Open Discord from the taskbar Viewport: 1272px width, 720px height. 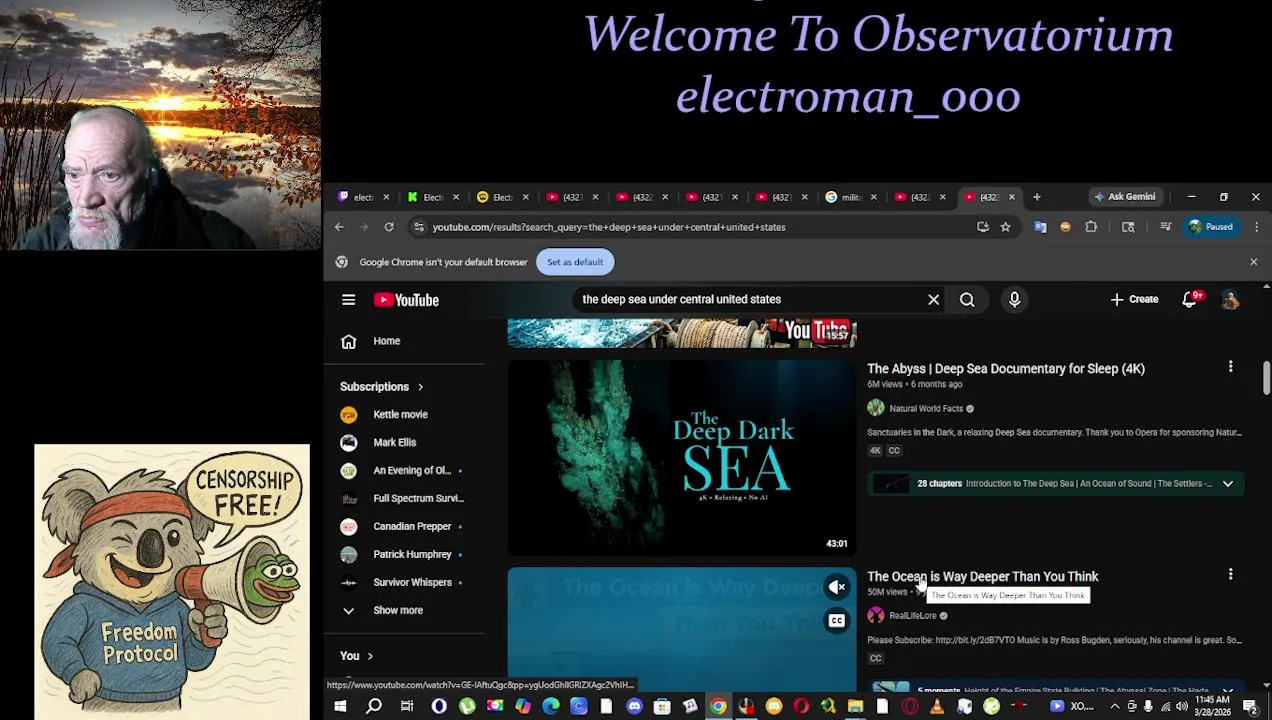click(x=634, y=707)
